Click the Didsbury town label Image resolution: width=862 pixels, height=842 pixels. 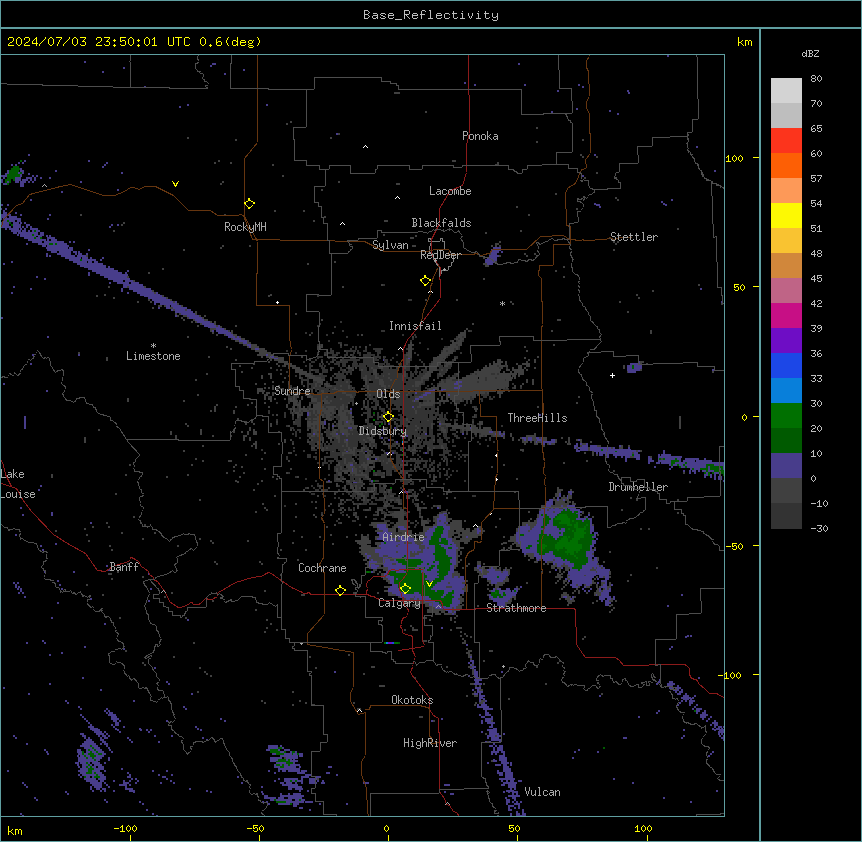pyautogui.click(x=383, y=431)
